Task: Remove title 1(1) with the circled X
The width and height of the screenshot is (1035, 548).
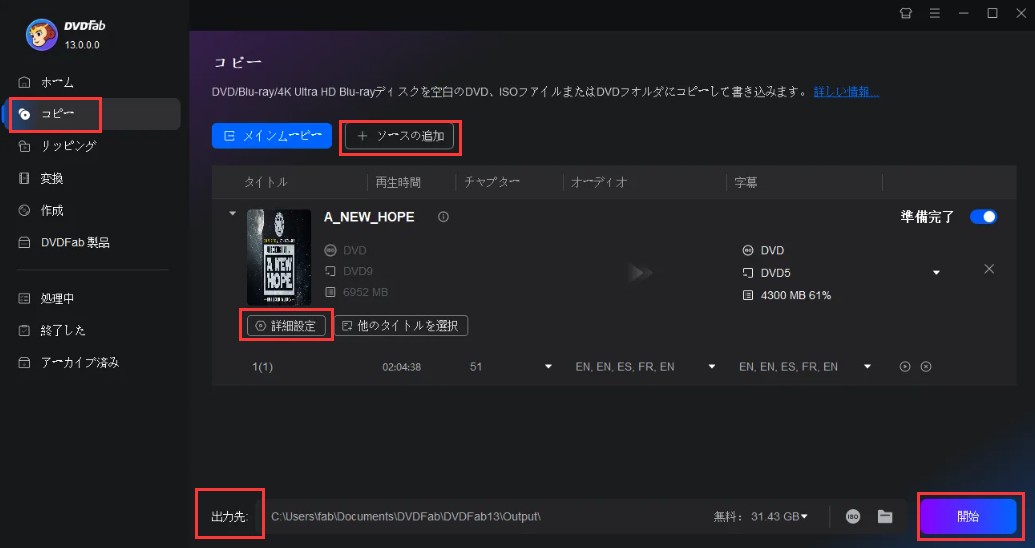Action: [926, 366]
